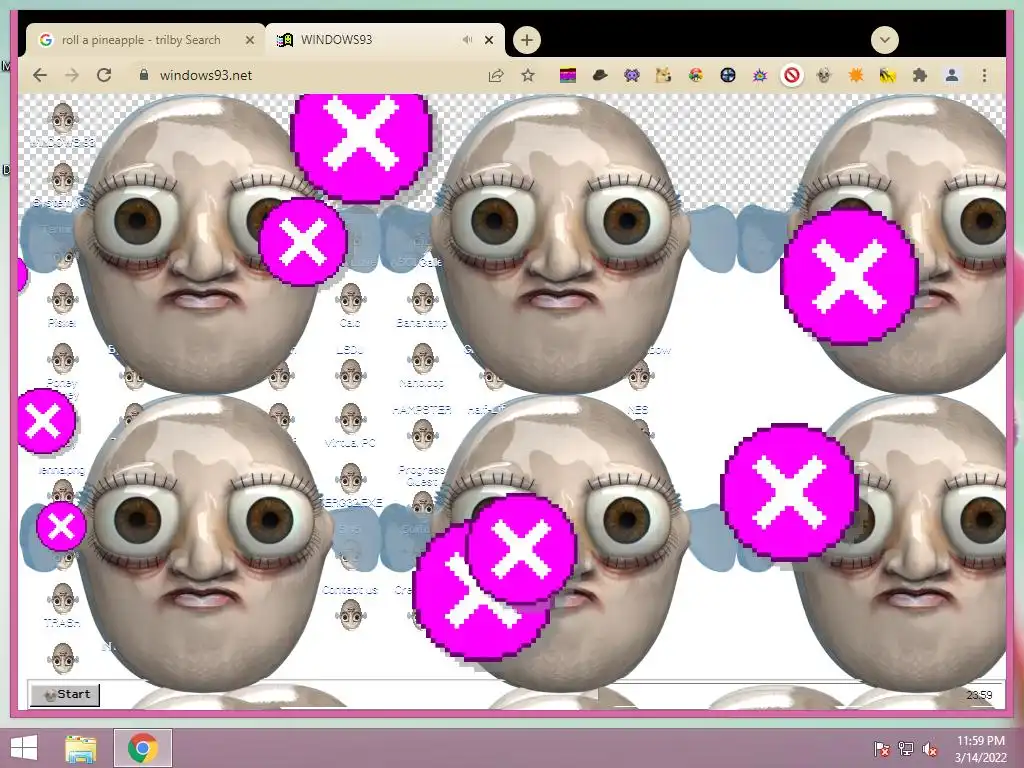The width and height of the screenshot is (1024, 768).
Task: View site info via padlock icon
Action: 144,75
